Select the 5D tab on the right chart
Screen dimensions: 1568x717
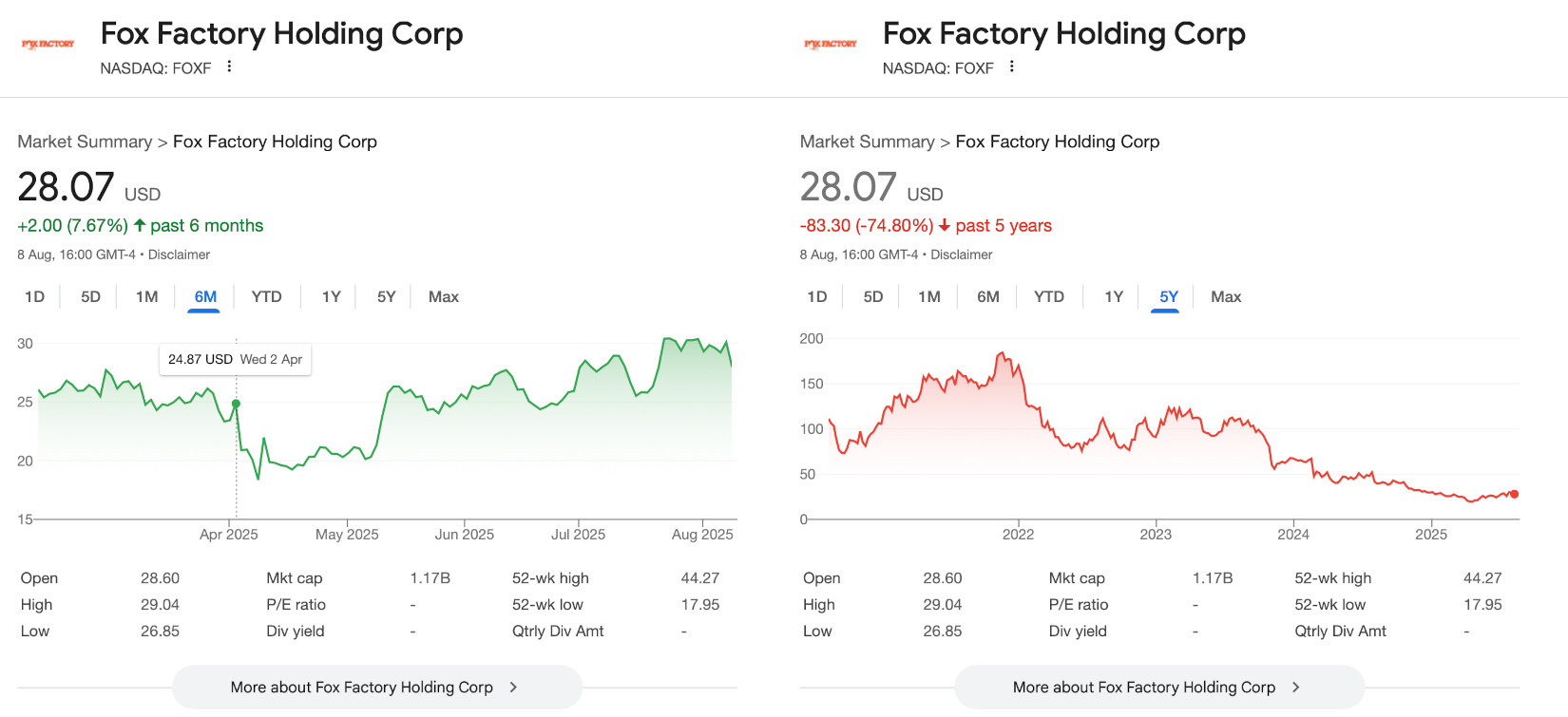click(872, 297)
